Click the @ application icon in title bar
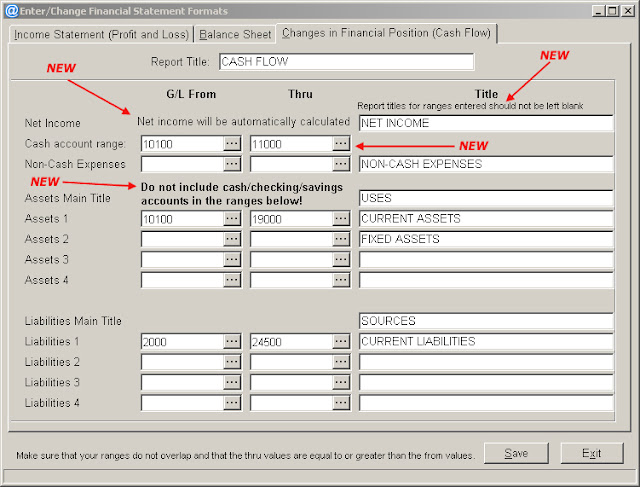 click(12, 11)
